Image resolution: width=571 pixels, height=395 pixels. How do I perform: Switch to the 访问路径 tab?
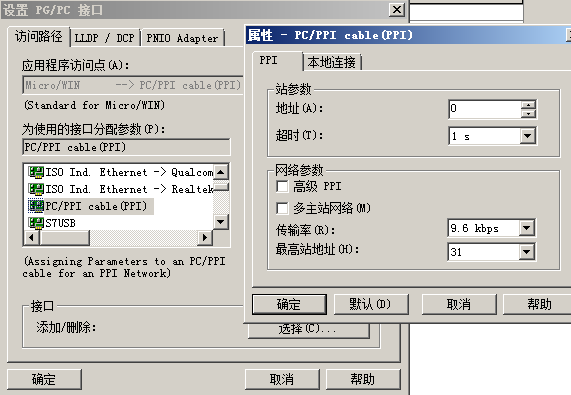(39, 36)
